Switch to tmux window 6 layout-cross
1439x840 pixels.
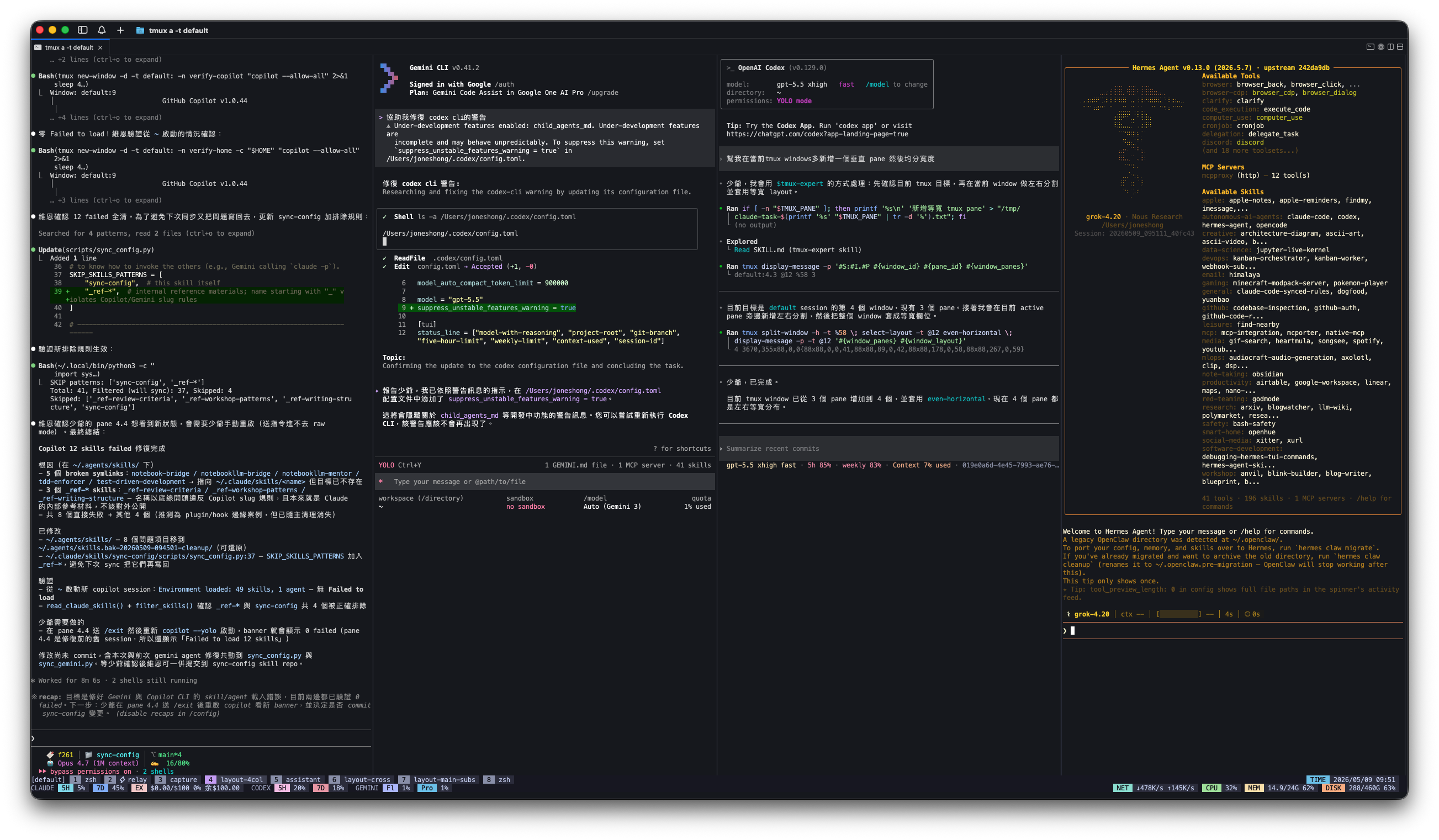pyautogui.click(x=361, y=779)
